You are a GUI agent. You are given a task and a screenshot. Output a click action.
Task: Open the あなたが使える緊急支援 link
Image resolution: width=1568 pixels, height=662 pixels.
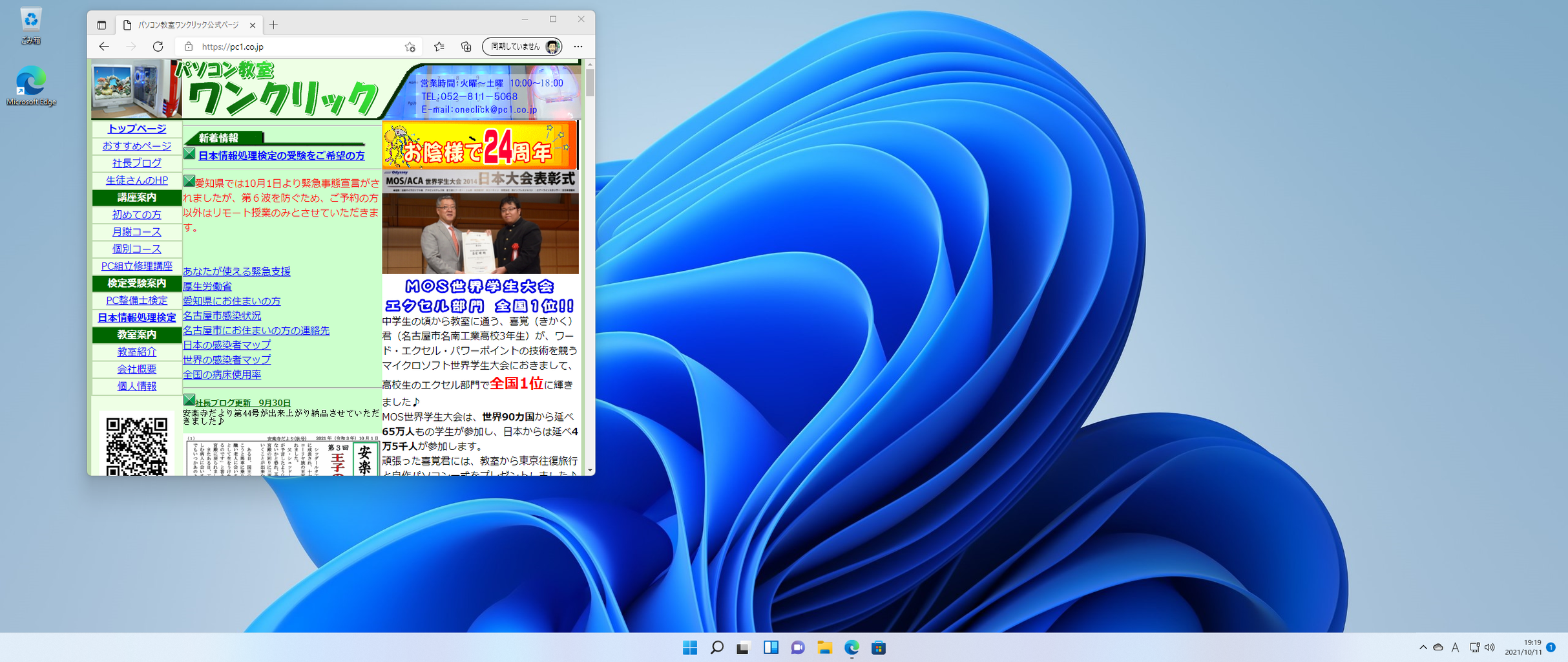click(x=236, y=272)
